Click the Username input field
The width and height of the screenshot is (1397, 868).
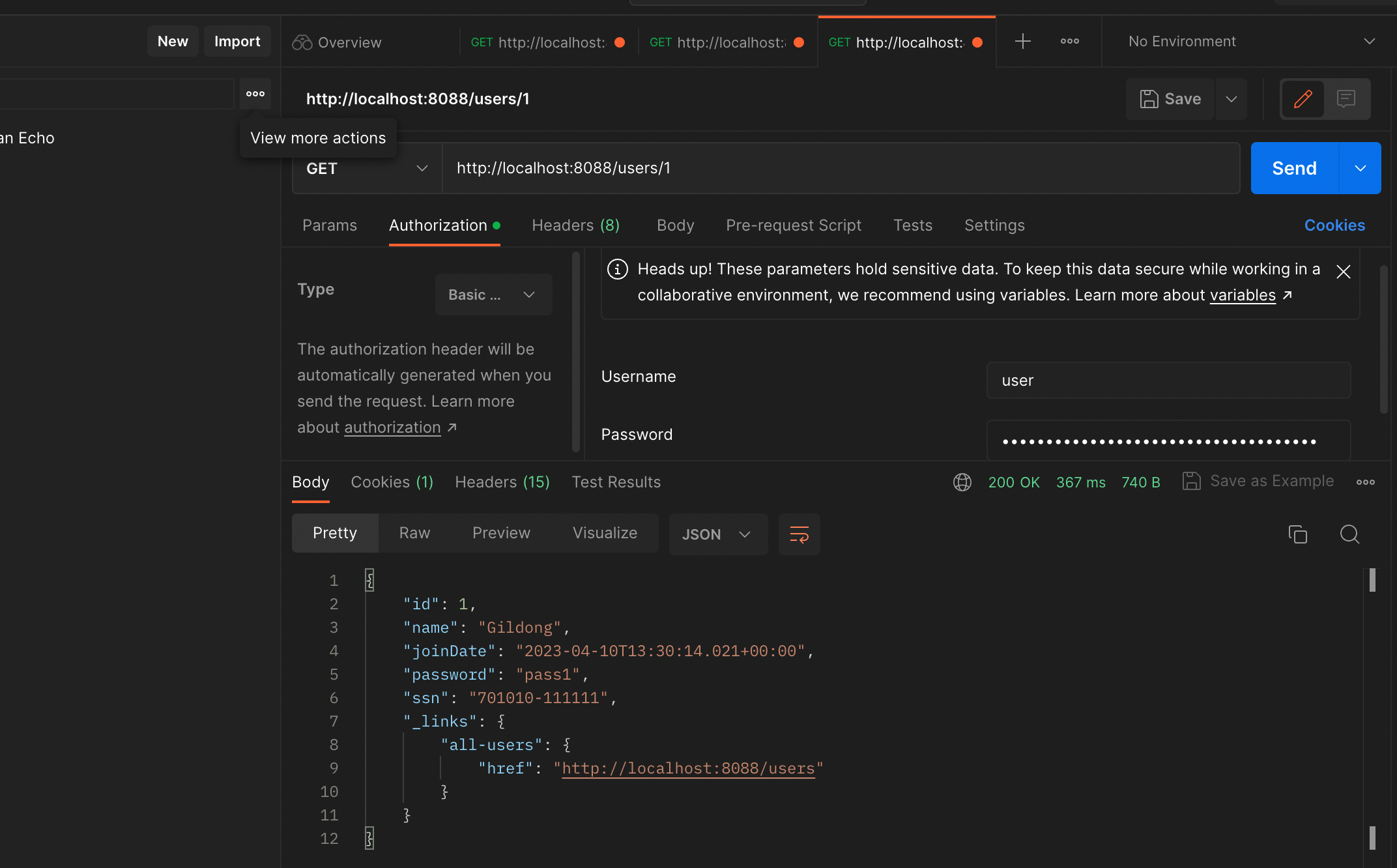point(1169,381)
